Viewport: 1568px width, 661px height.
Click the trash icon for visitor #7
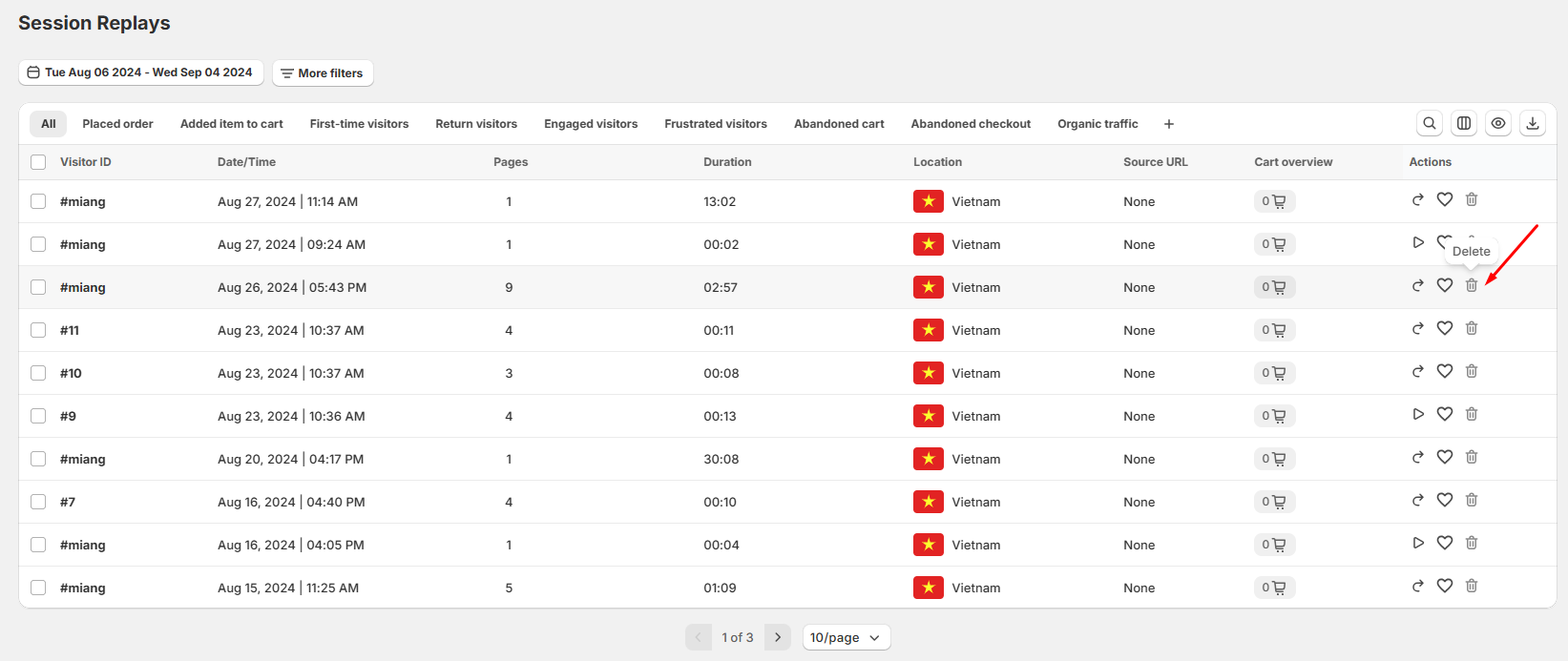coord(1471,500)
